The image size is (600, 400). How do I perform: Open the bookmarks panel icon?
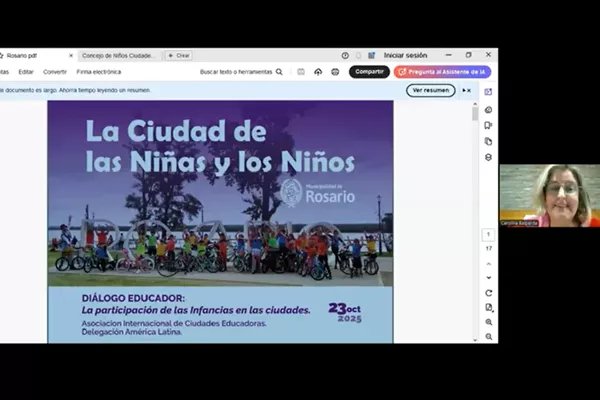coord(488,126)
